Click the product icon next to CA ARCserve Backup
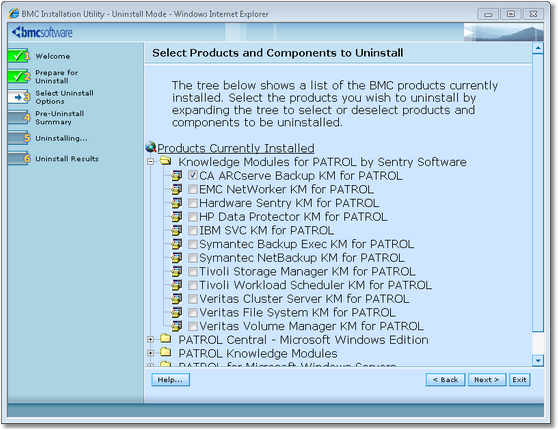The height and width of the screenshot is (431, 558). 176,175
